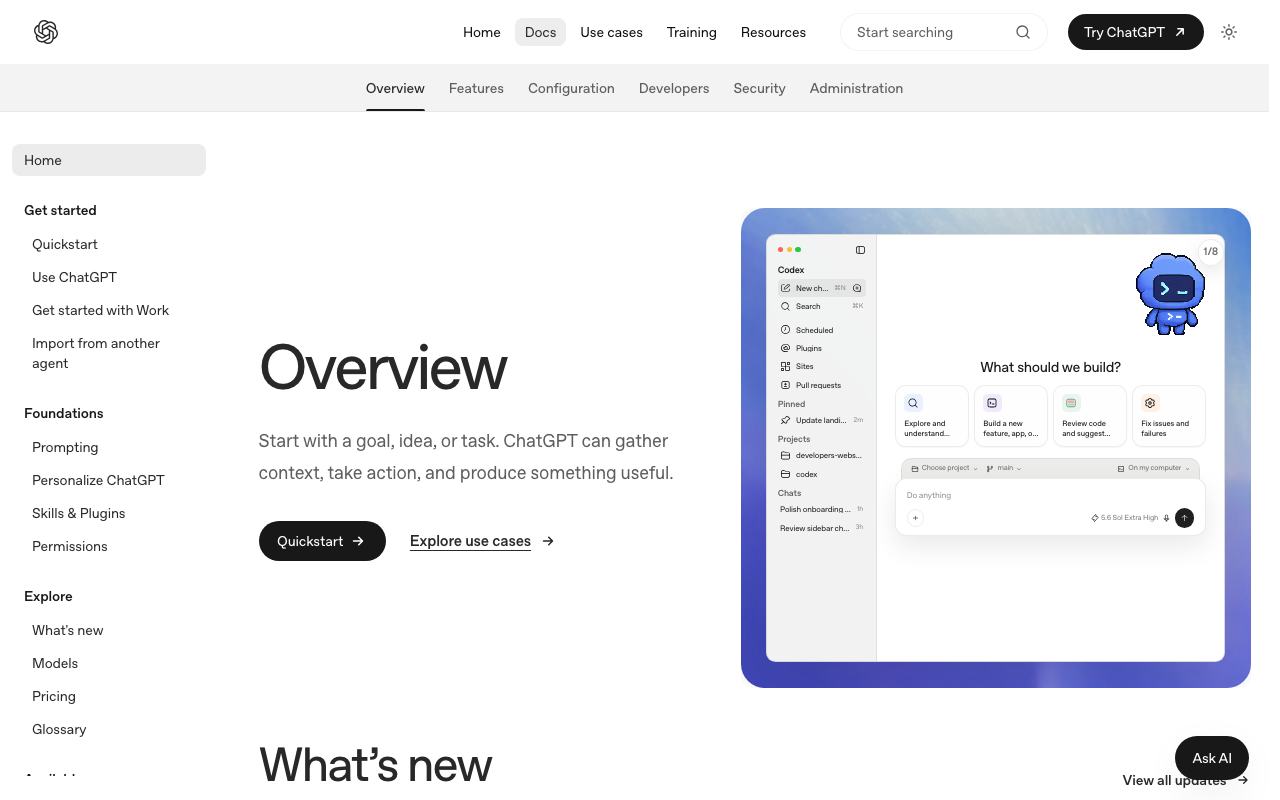Click the Scheduled clock icon in the Codex preview
The image size is (1280, 800).
pyautogui.click(x=785, y=330)
